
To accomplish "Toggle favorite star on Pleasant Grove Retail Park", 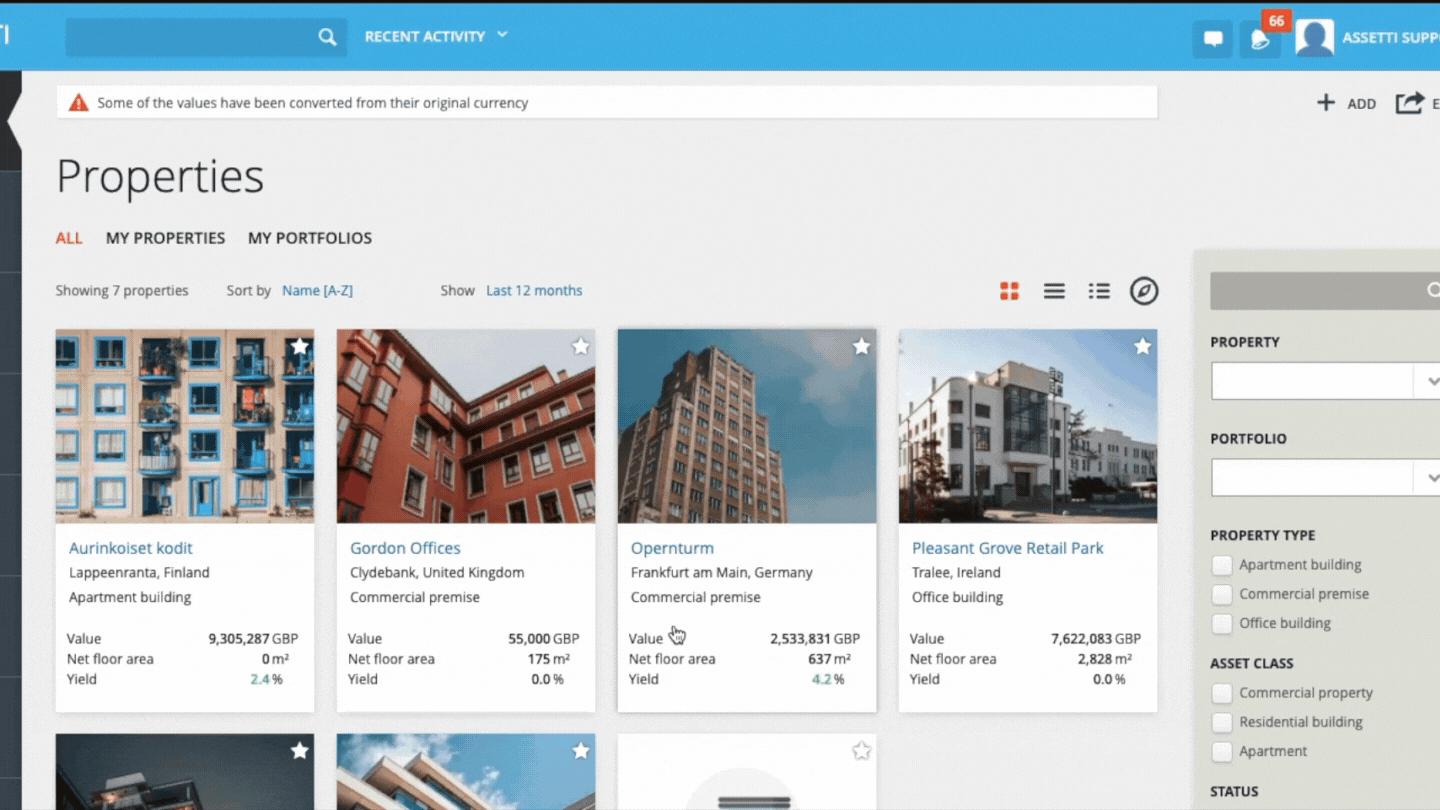I will coord(1142,346).
